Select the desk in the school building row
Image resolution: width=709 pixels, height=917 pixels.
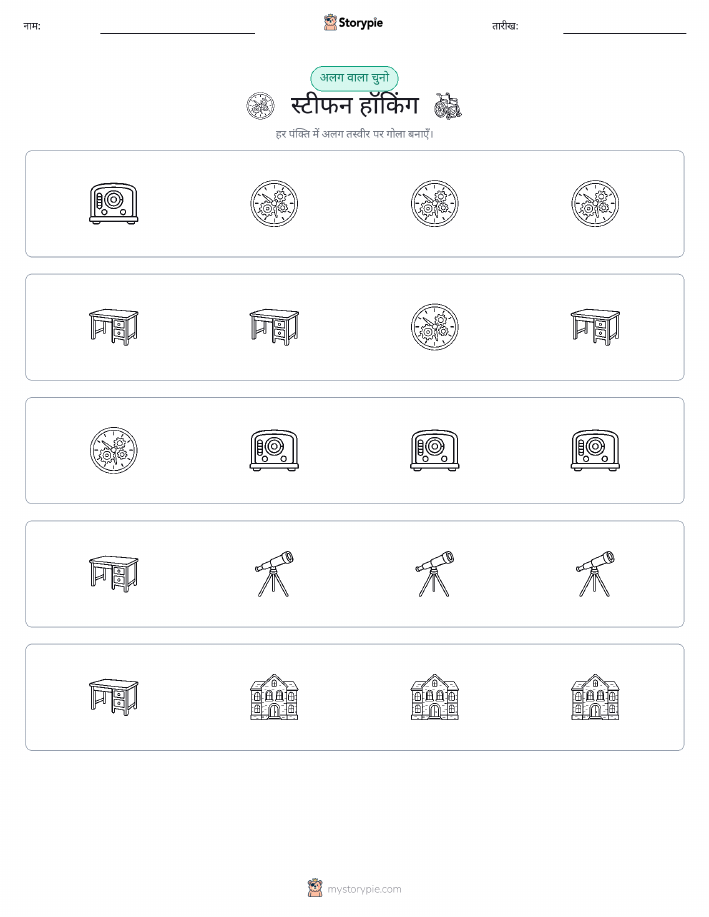point(113,697)
